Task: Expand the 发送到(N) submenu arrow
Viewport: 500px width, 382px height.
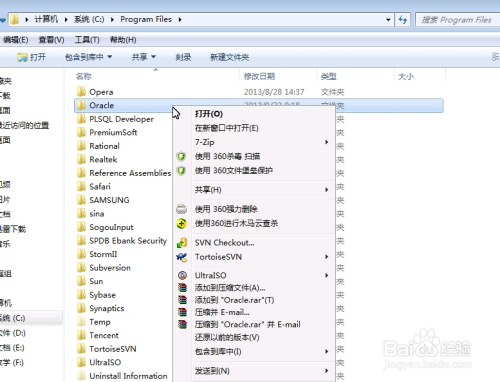Action: click(x=327, y=371)
